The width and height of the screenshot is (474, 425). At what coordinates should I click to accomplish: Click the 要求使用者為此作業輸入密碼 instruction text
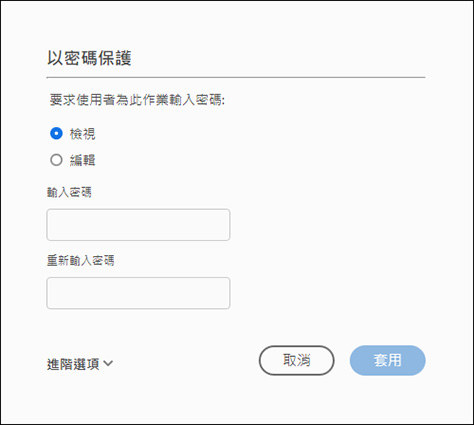point(137,100)
